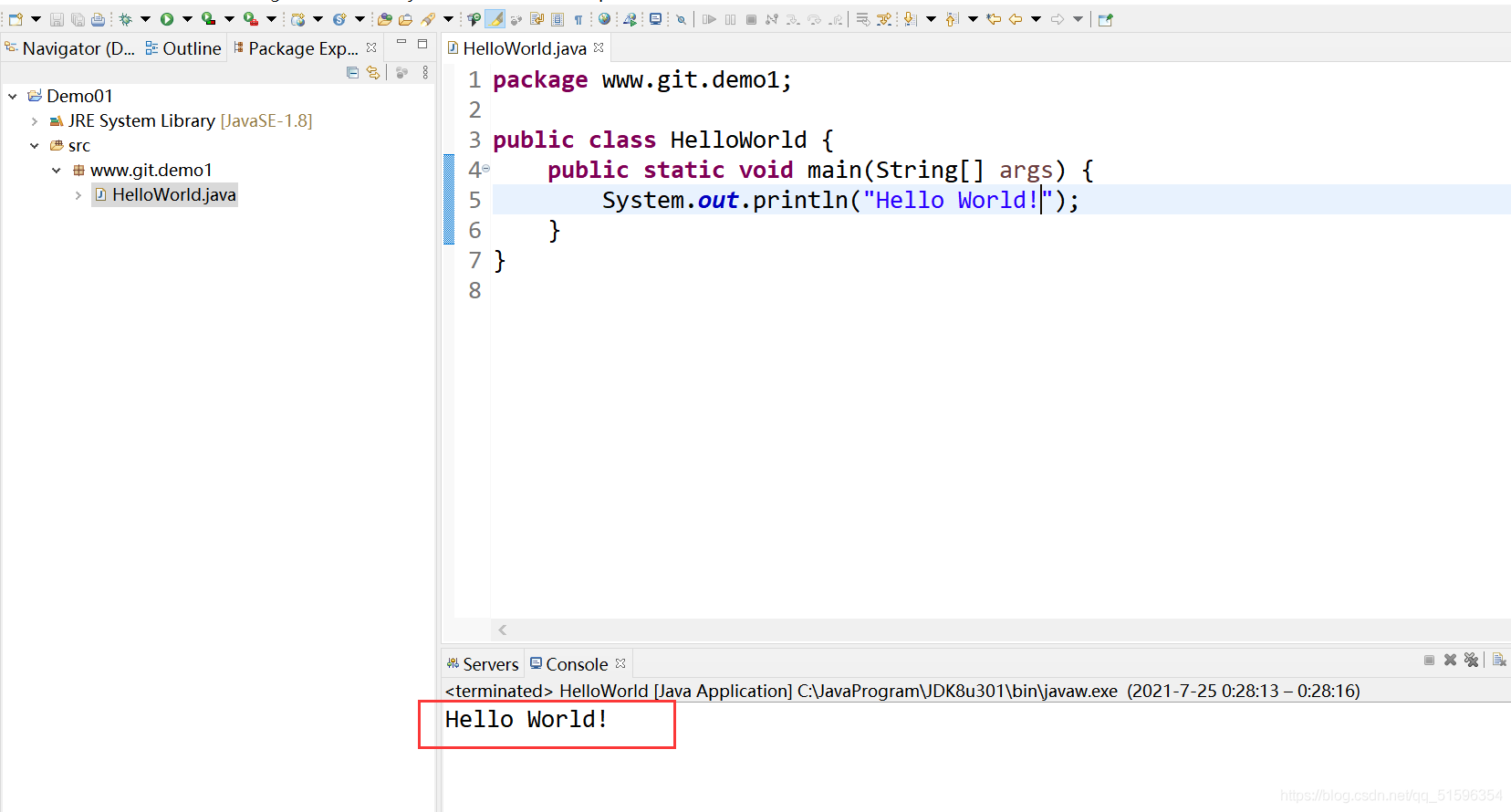Image resolution: width=1511 pixels, height=812 pixels.
Task: Click the Search flashlight icon
Action: tap(427, 19)
